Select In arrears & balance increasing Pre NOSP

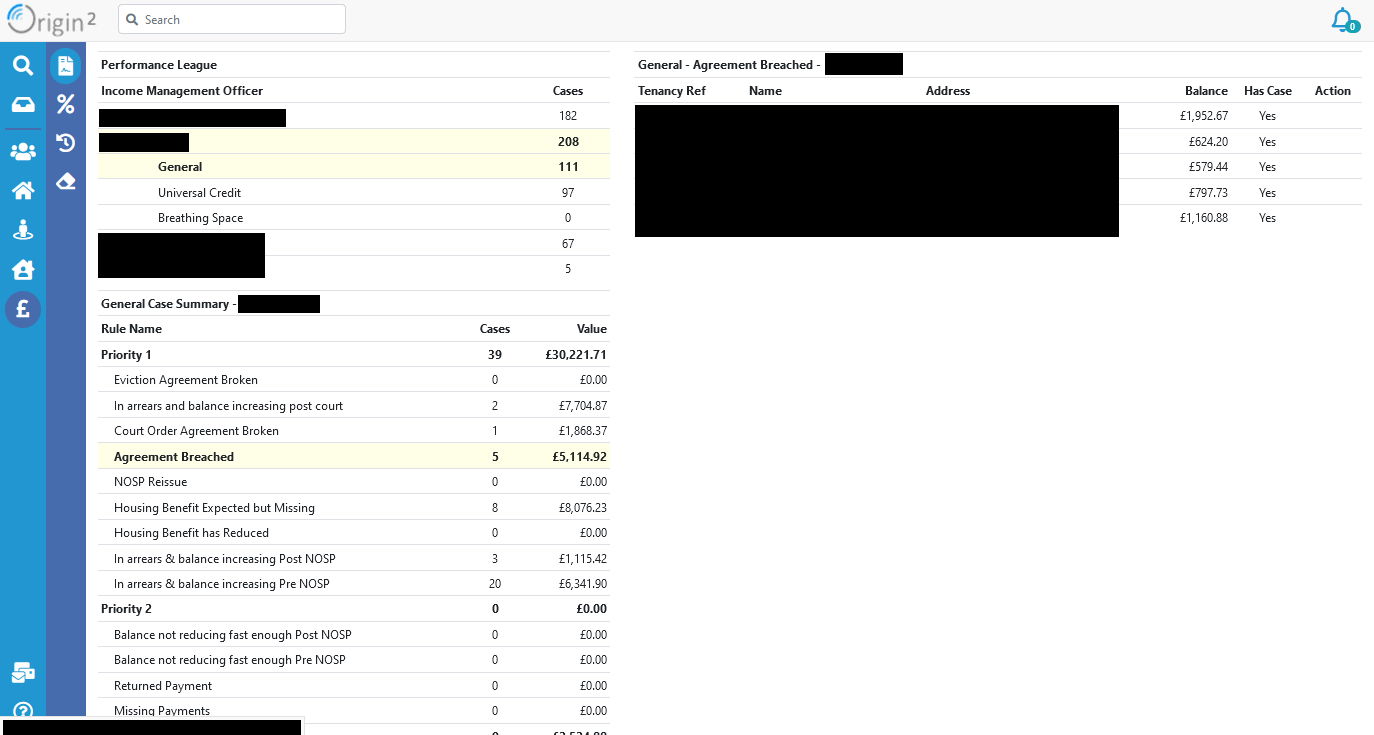(354, 584)
